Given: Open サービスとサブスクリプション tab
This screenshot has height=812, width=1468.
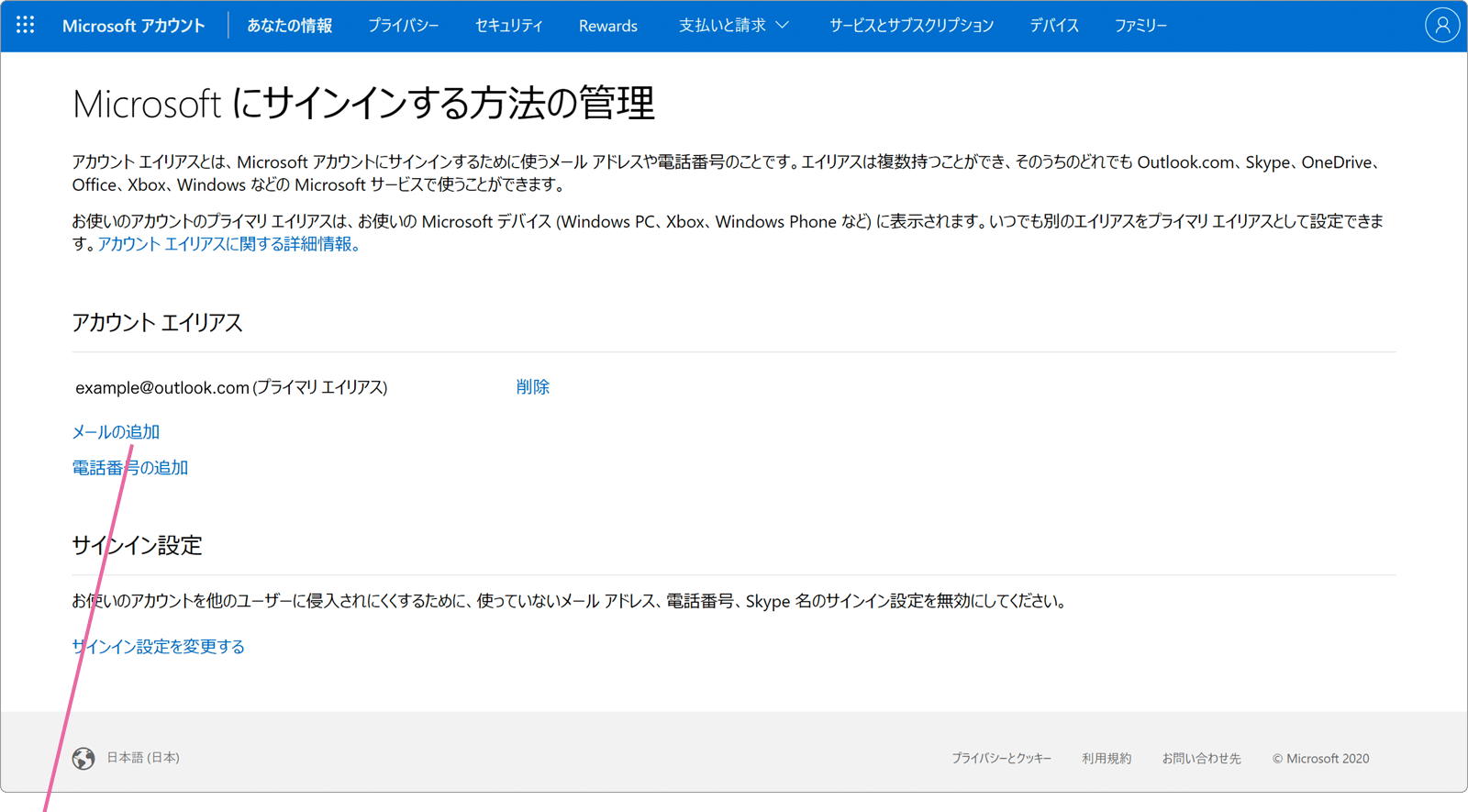Looking at the screenshot, I should (911, 26).
